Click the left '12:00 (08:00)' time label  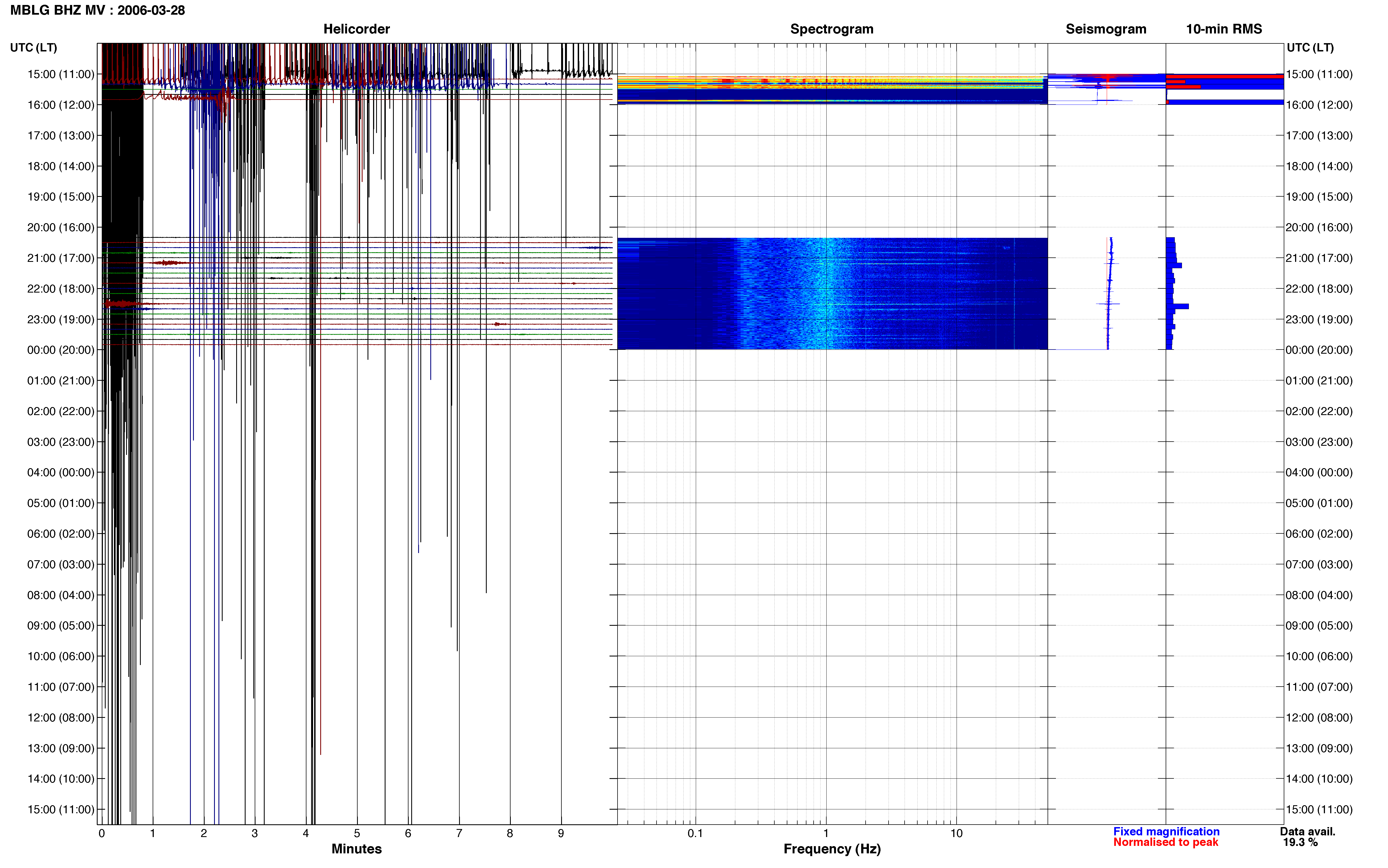point(61,718)
